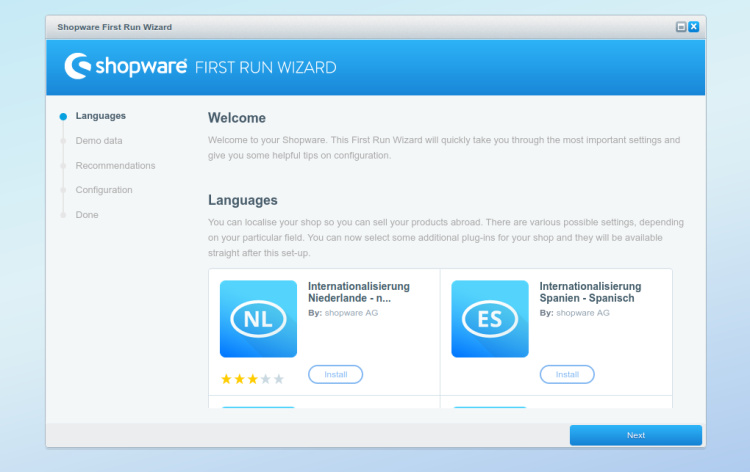Select the Done step in the sidebar
Viewport: 750px width, 472px height.
tap(87, 215)
